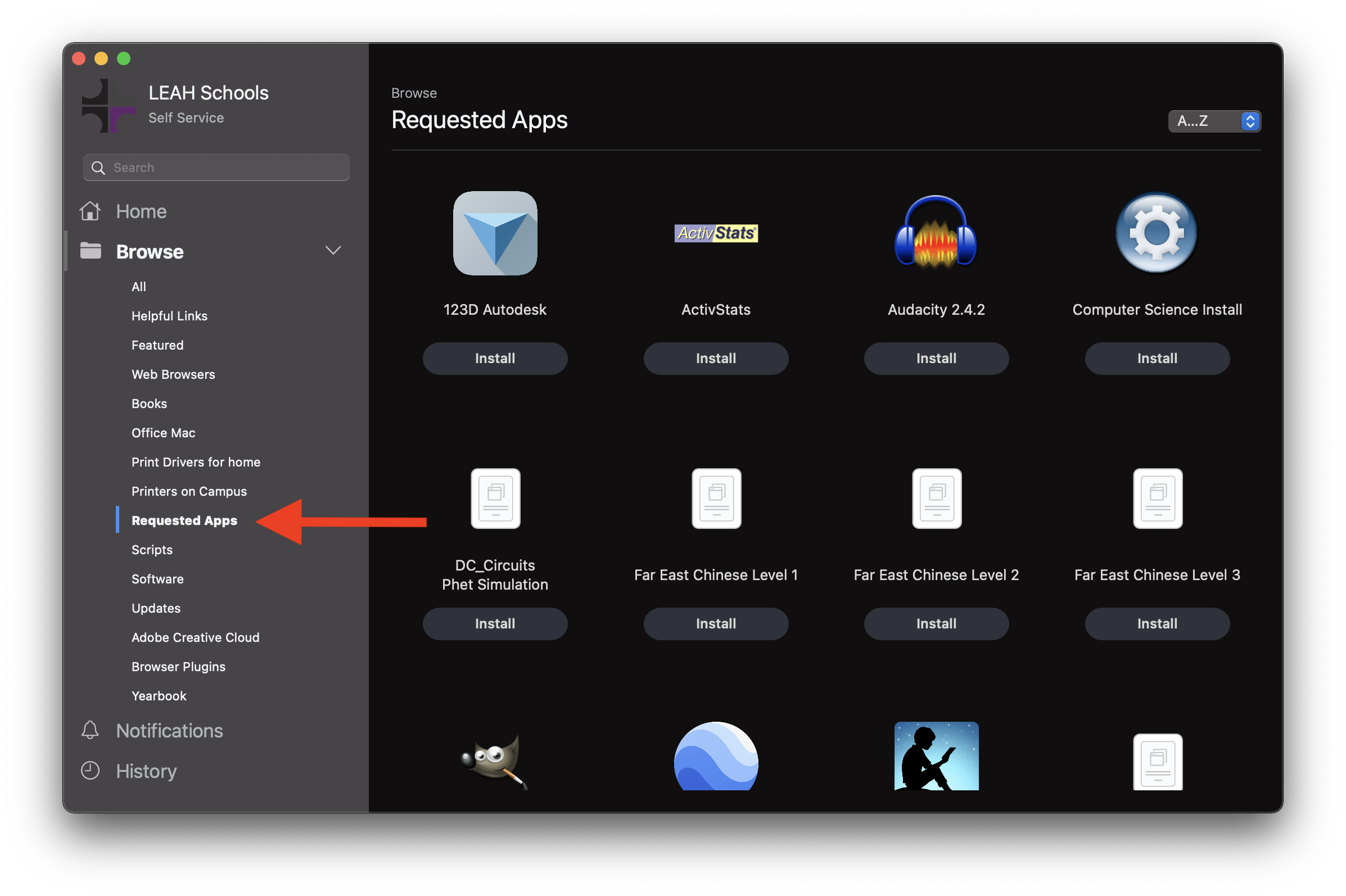This screenshot has width=1346, height=896.
Task: Install Computer Science Install package
Action: 1157,358
